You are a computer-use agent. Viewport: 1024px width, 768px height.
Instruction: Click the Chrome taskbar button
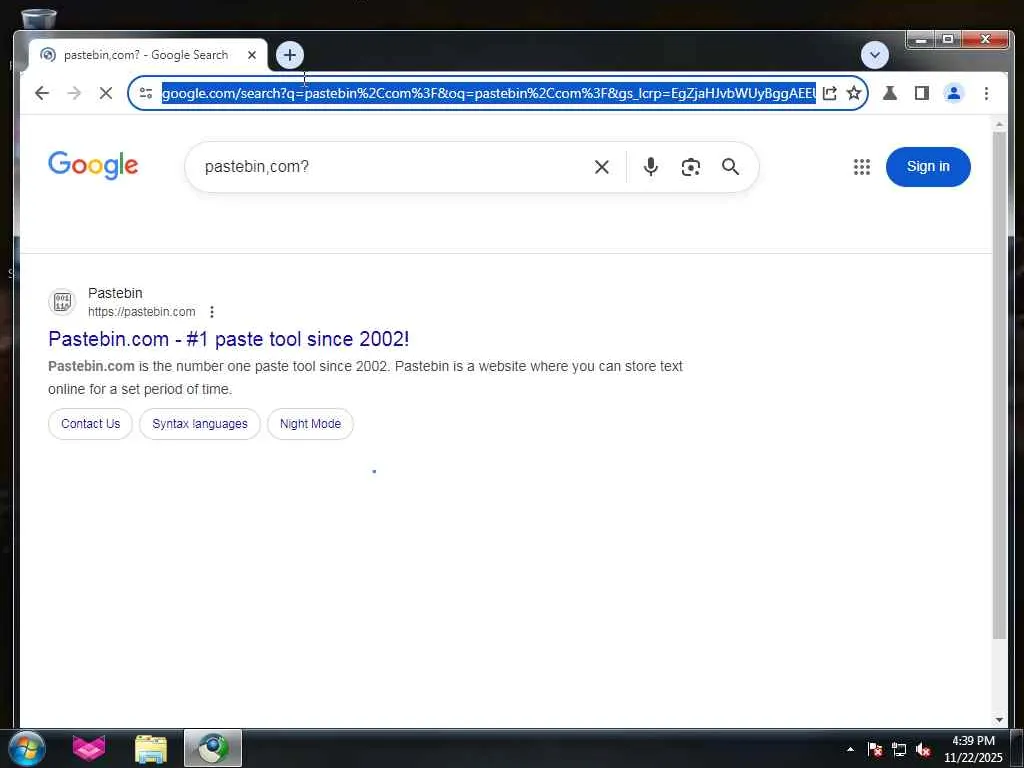213,748
